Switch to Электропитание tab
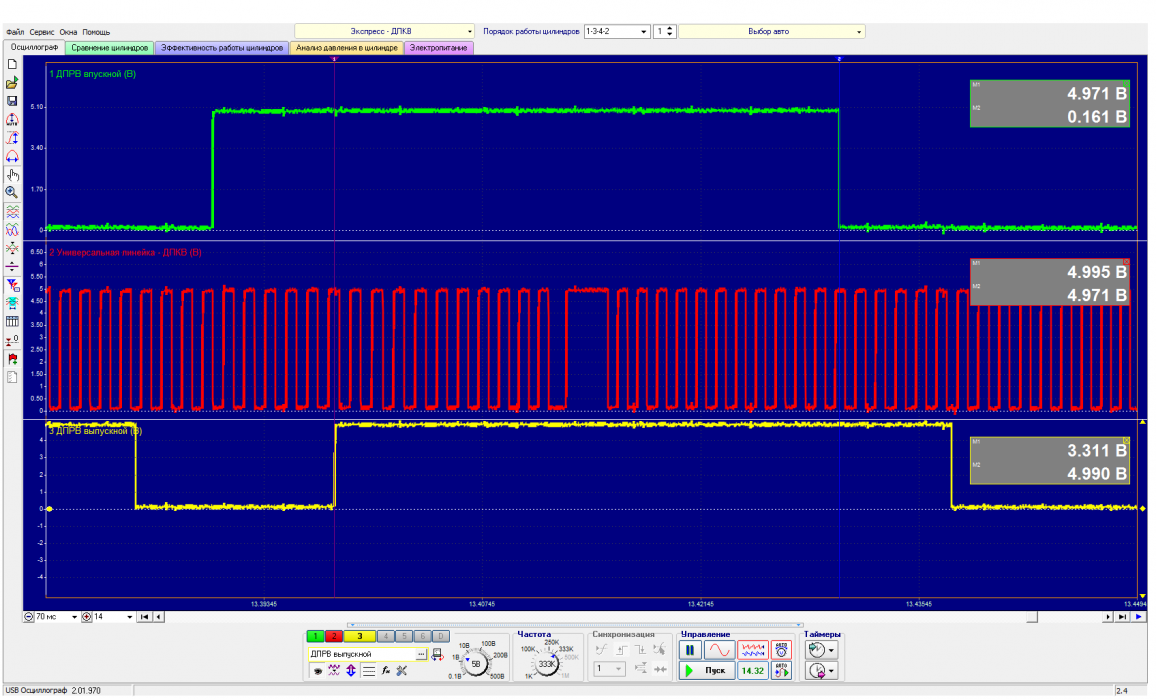 pos(438,47)
